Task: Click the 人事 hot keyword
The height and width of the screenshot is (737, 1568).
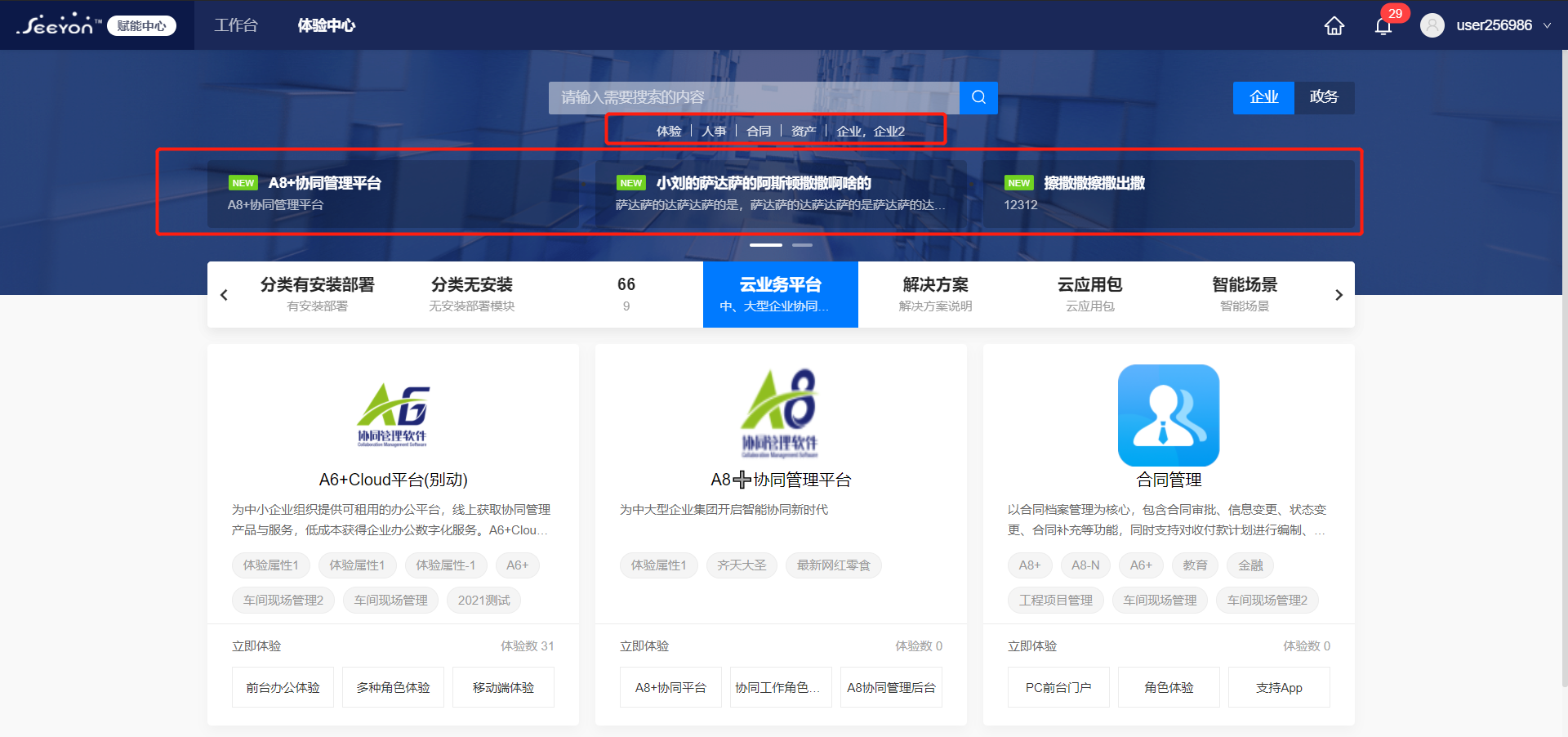Action: tap(714, 131)
